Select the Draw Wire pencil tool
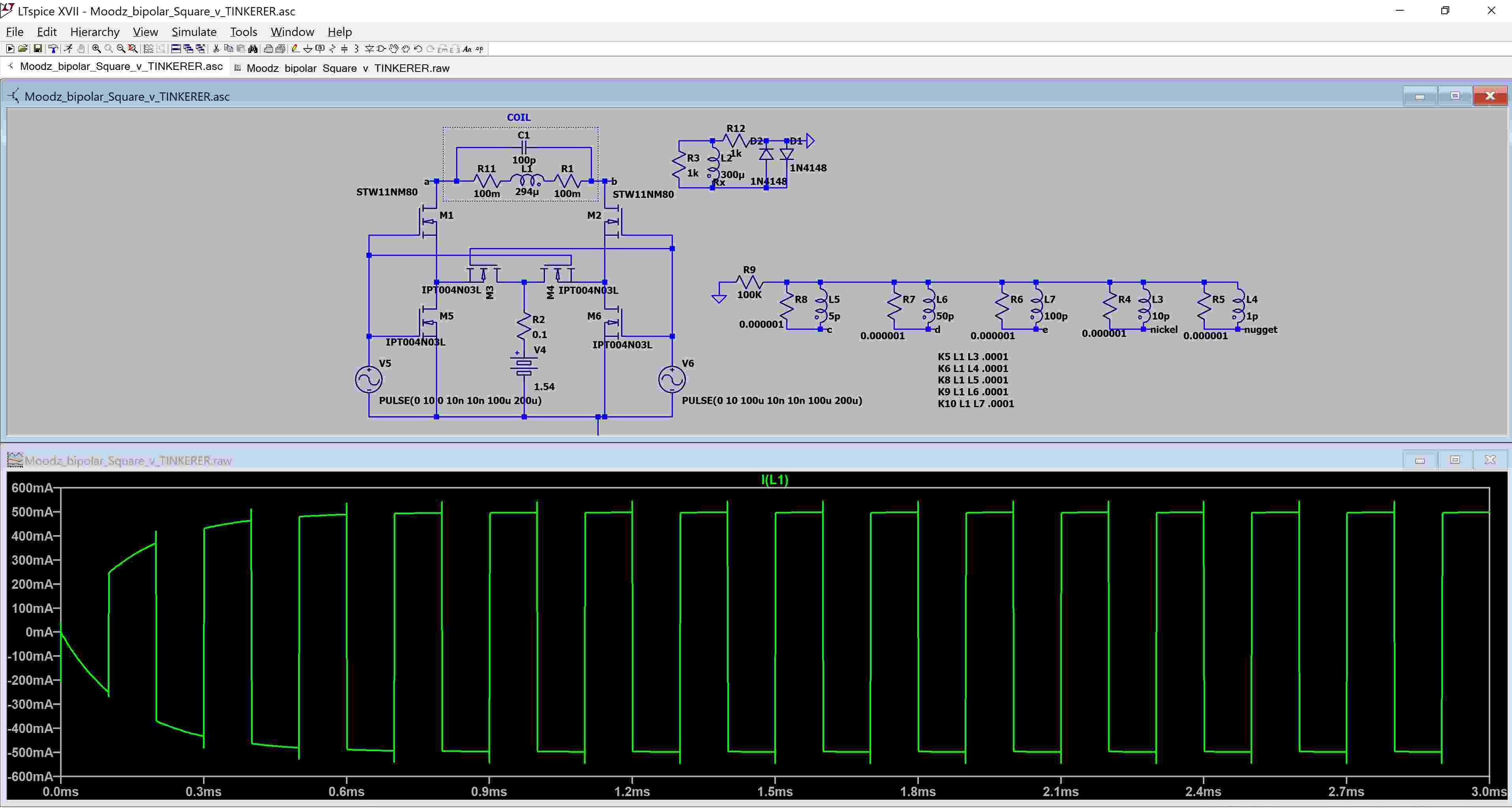The image size is (1512, 808). 295,49
